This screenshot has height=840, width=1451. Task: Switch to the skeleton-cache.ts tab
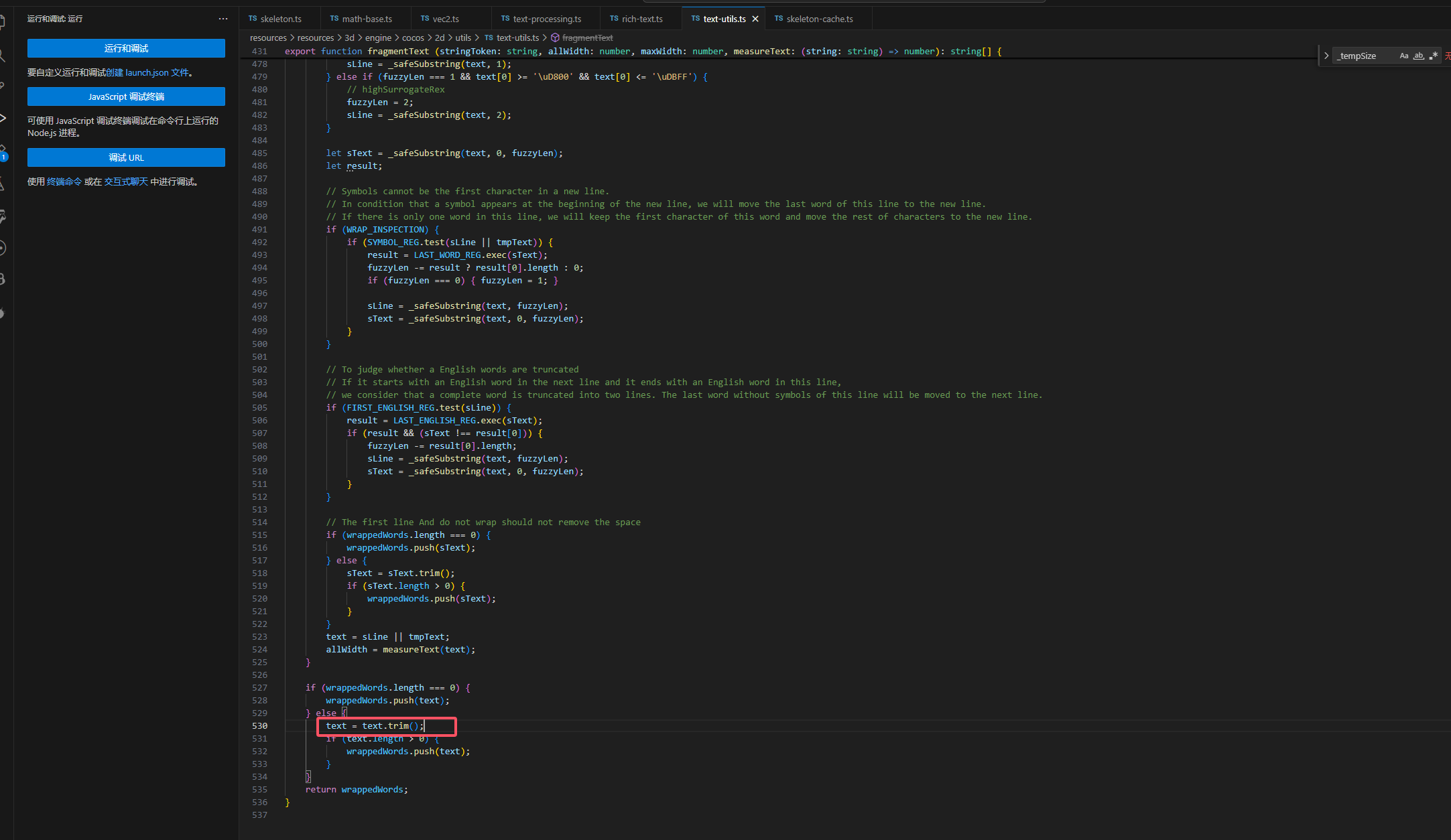click(819, 19)
